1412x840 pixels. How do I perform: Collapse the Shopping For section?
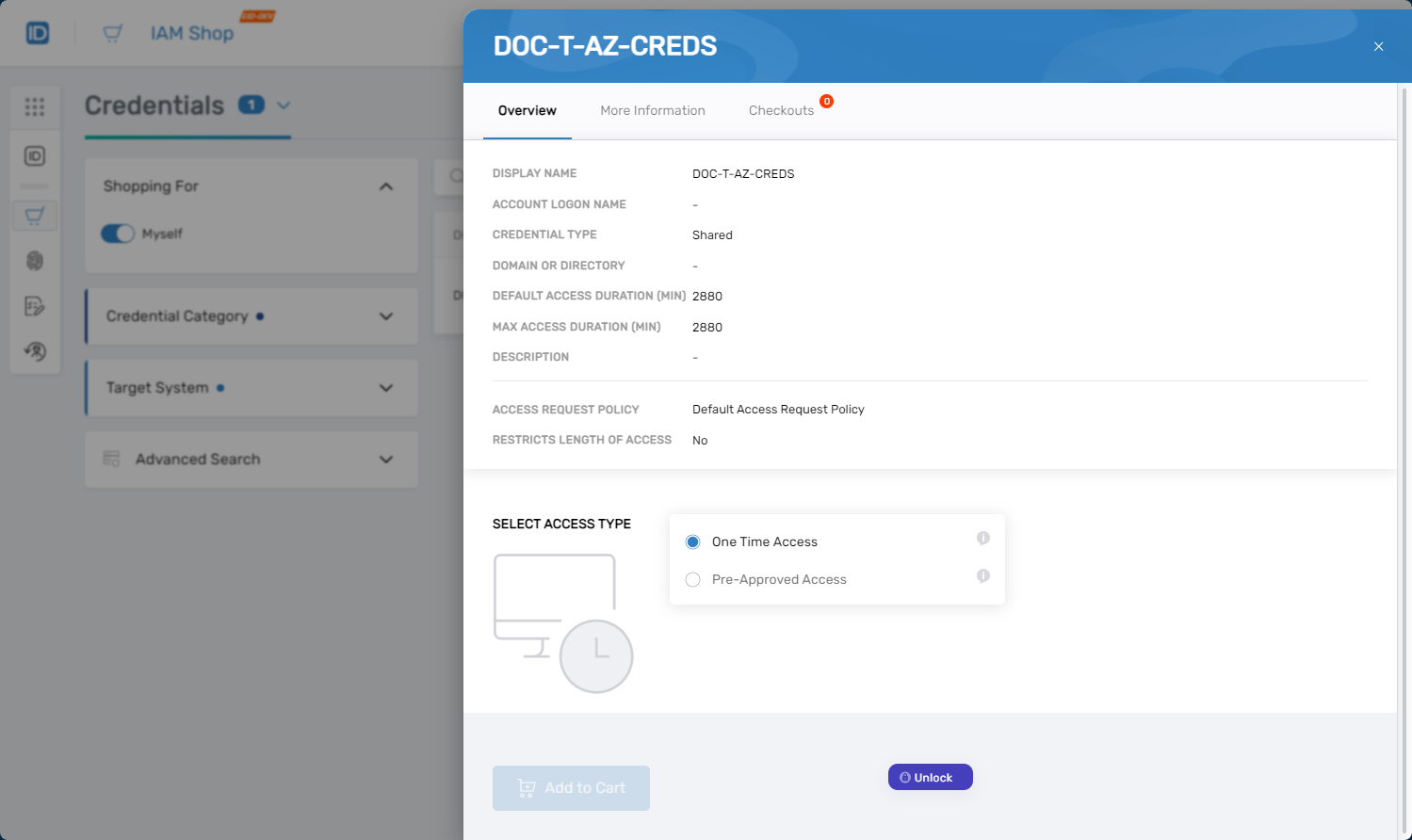(x=385, y=186)
